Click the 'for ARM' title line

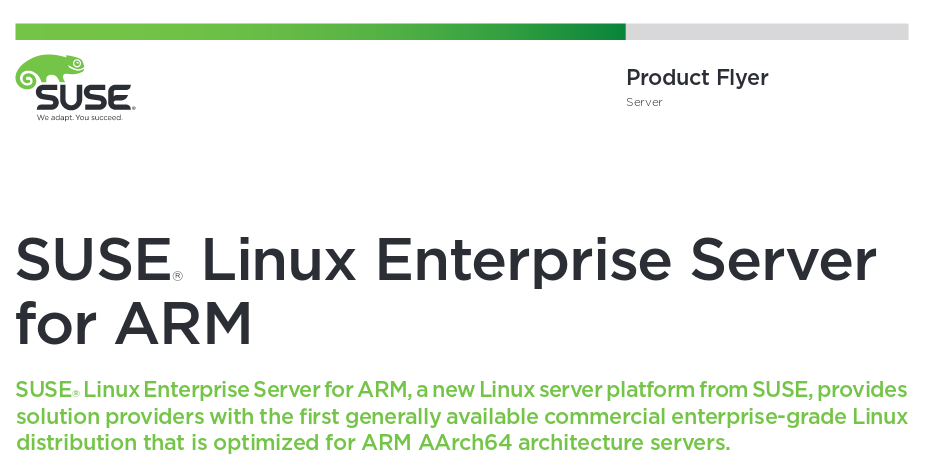(134, 323)
